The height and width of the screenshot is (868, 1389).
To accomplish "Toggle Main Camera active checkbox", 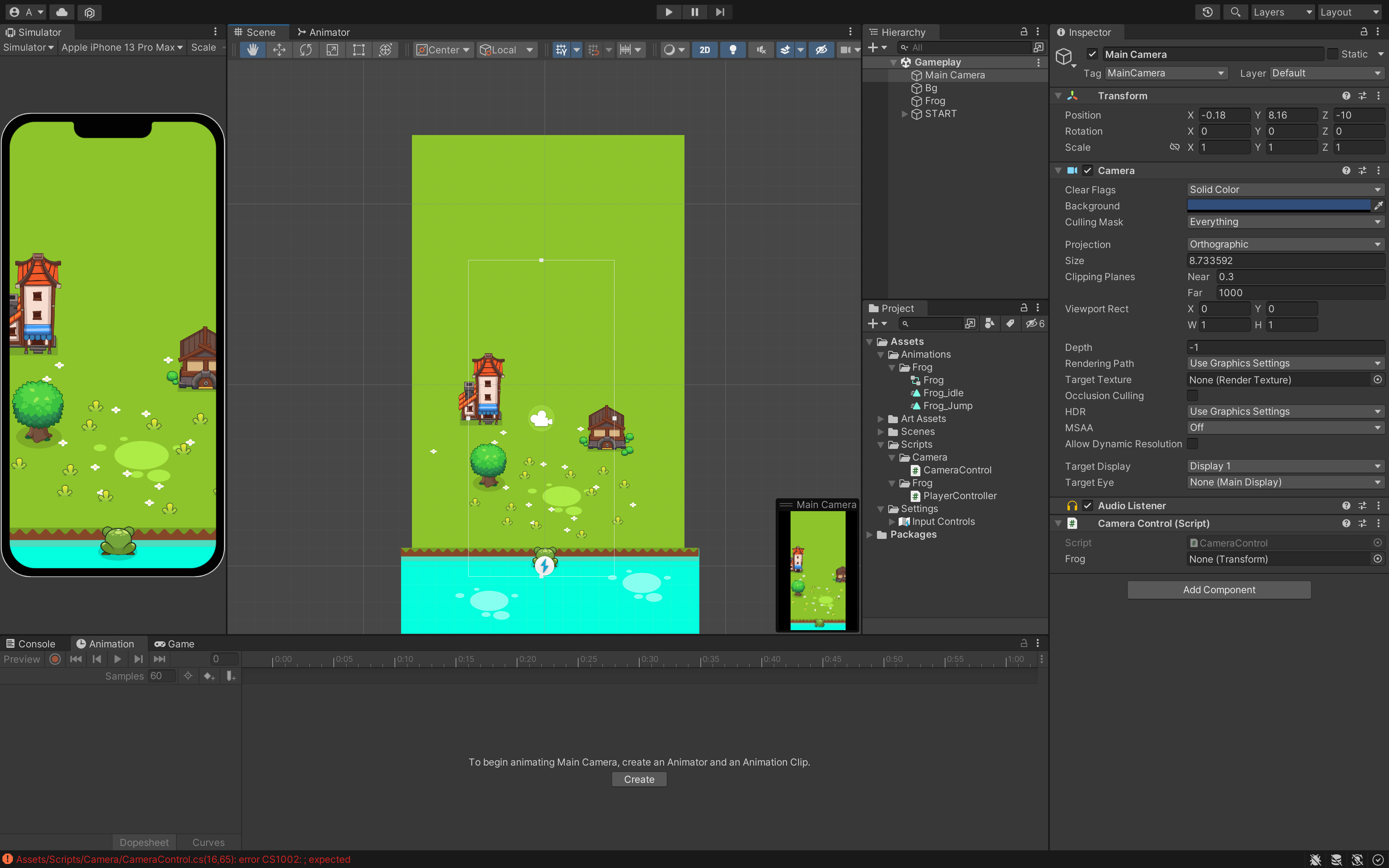I will click(x=1092, y=54).
